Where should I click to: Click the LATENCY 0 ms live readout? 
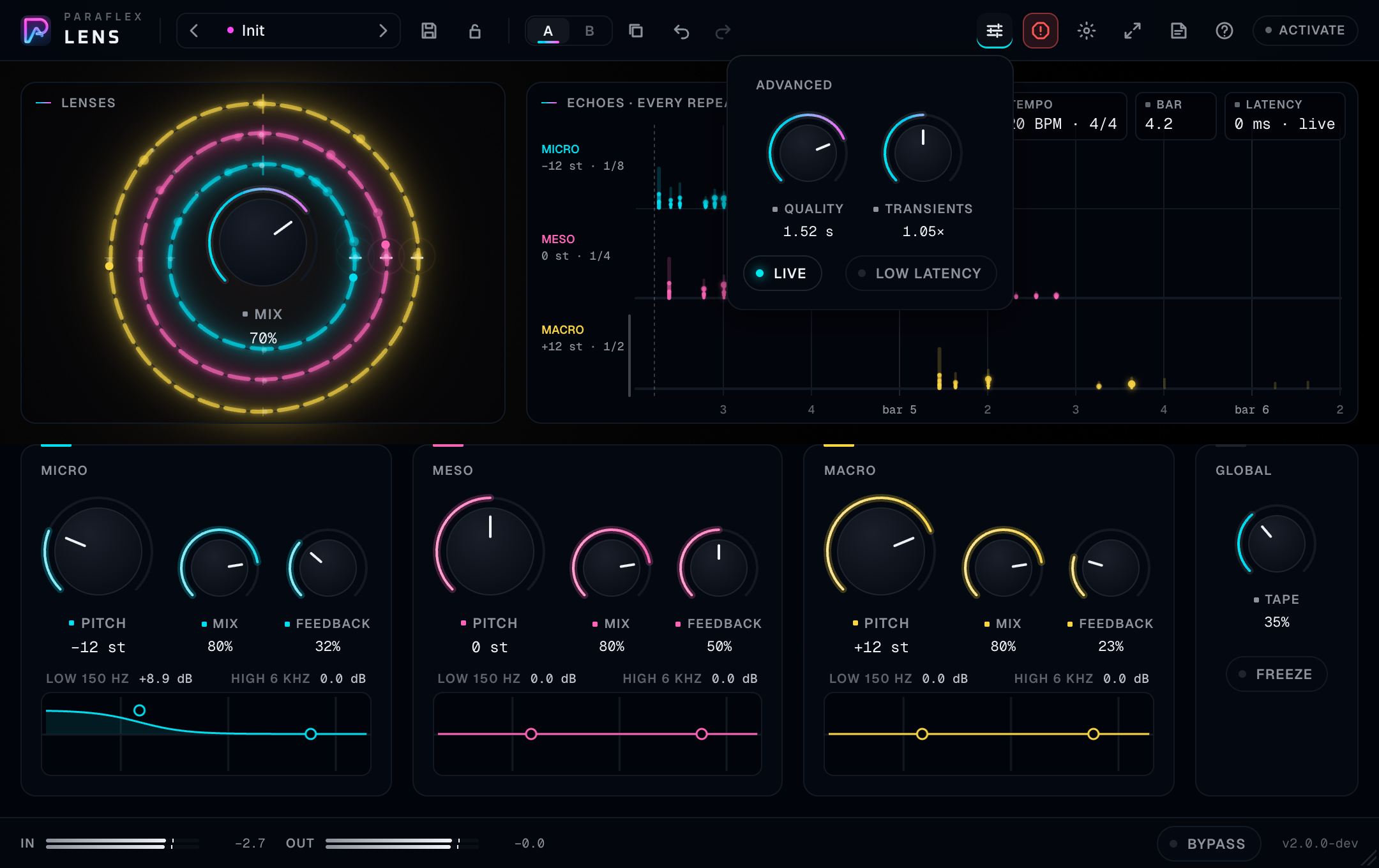[1285, 116]
